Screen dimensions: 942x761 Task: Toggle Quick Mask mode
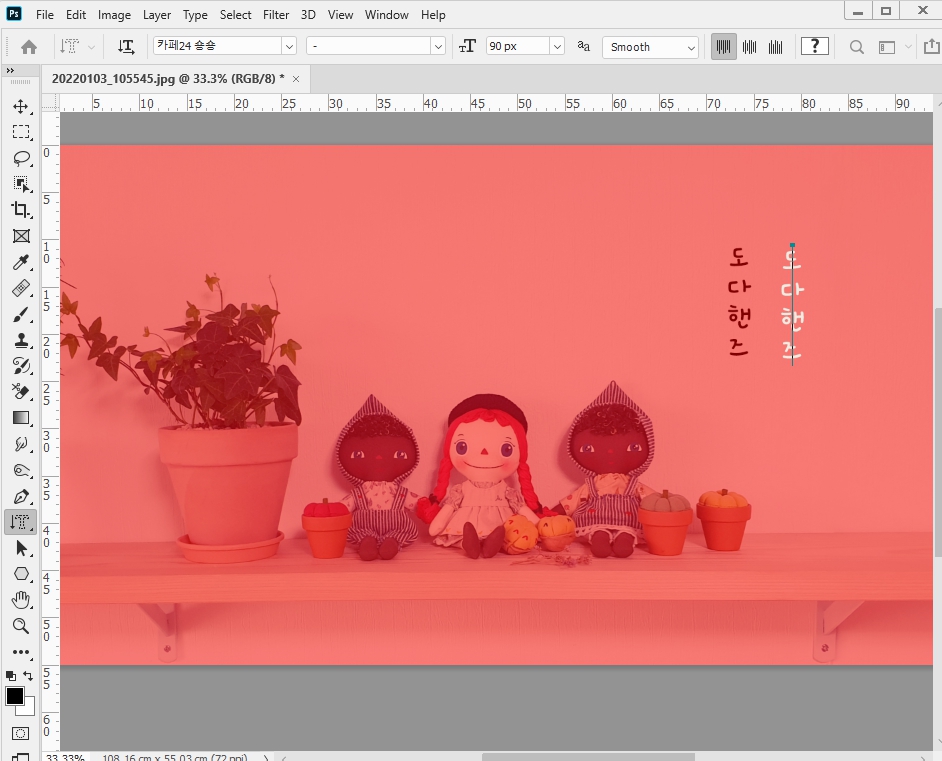click(x=20, y=733)
